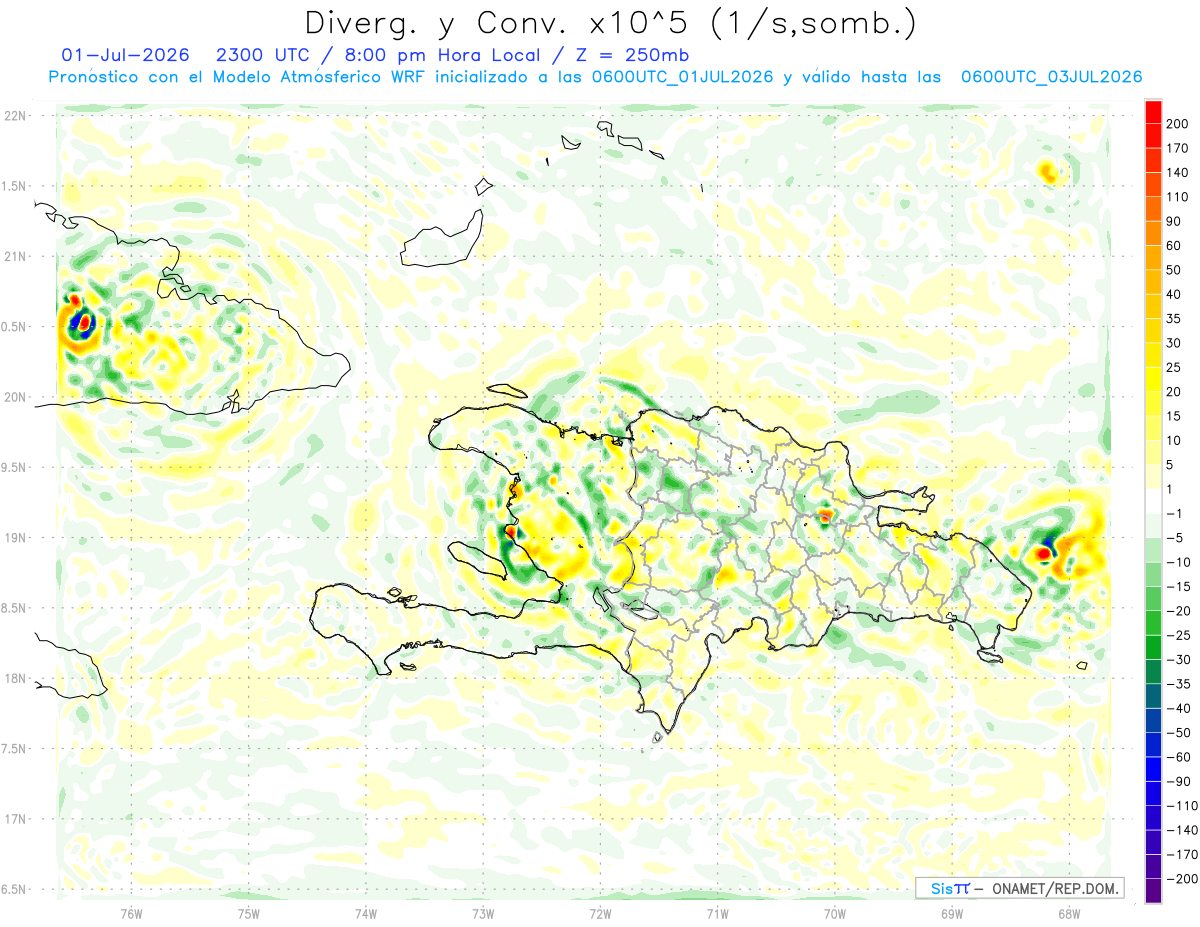Click colorbar value "110"
Viewport: 1200px width, 927px height.
pos(1177,197)
